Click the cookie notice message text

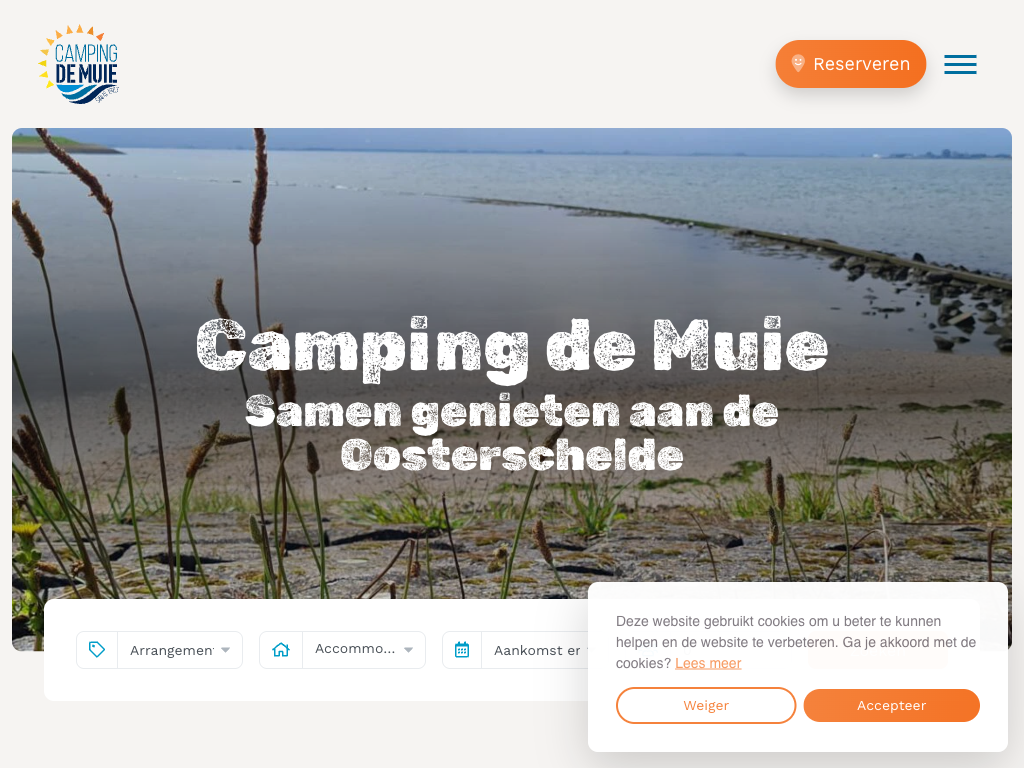(x=796, y=642)
